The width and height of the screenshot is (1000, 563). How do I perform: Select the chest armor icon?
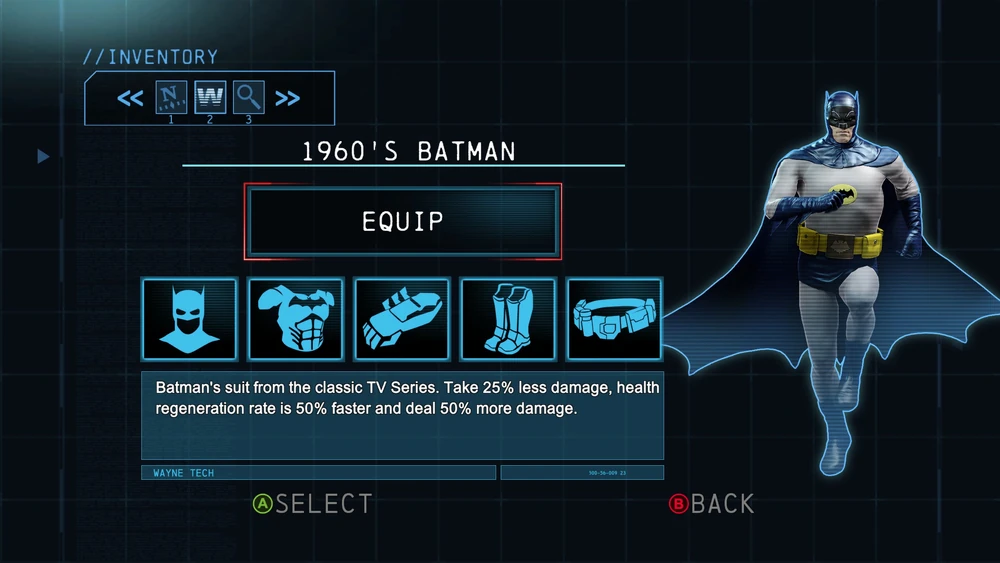click(296, 319)
